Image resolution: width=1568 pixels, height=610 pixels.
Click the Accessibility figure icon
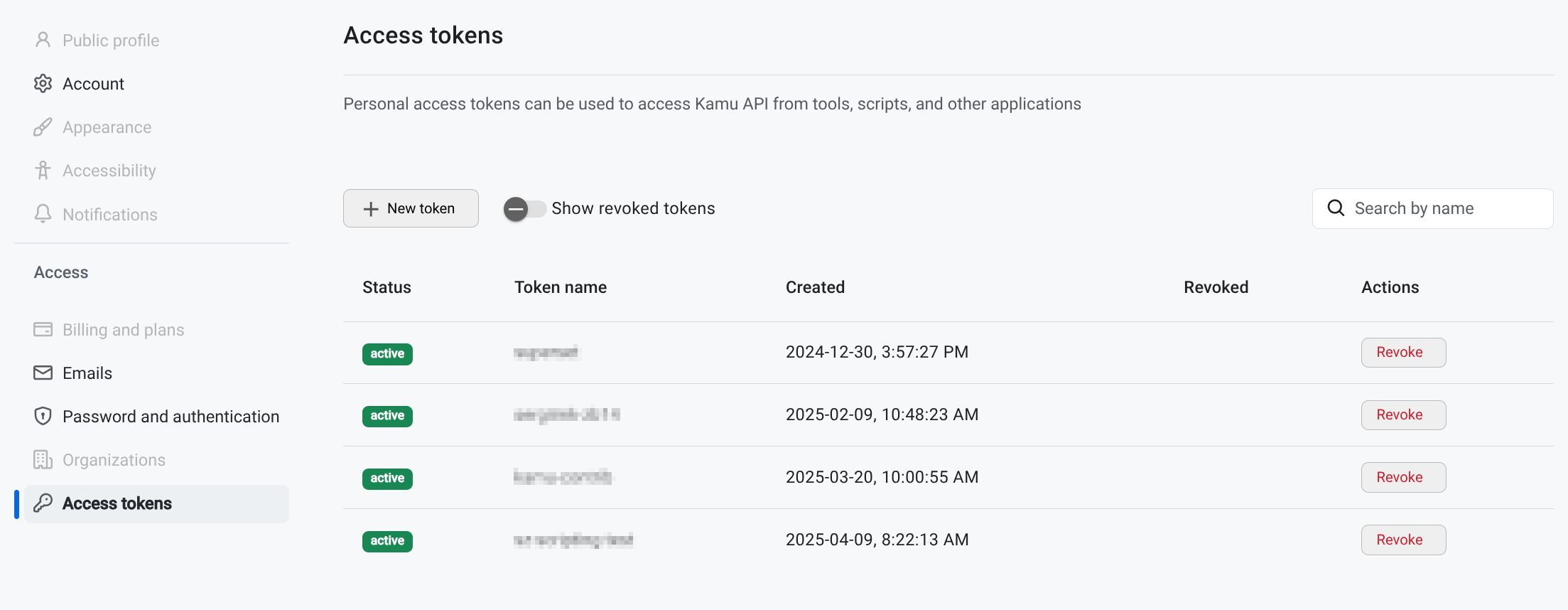coord(43,171)
